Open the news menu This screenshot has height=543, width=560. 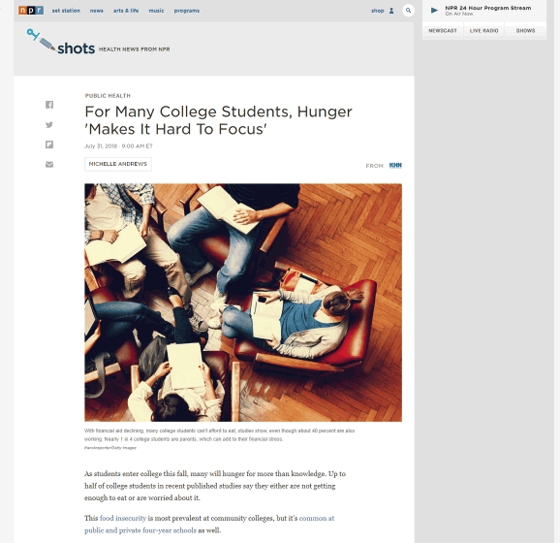(96, 11)
